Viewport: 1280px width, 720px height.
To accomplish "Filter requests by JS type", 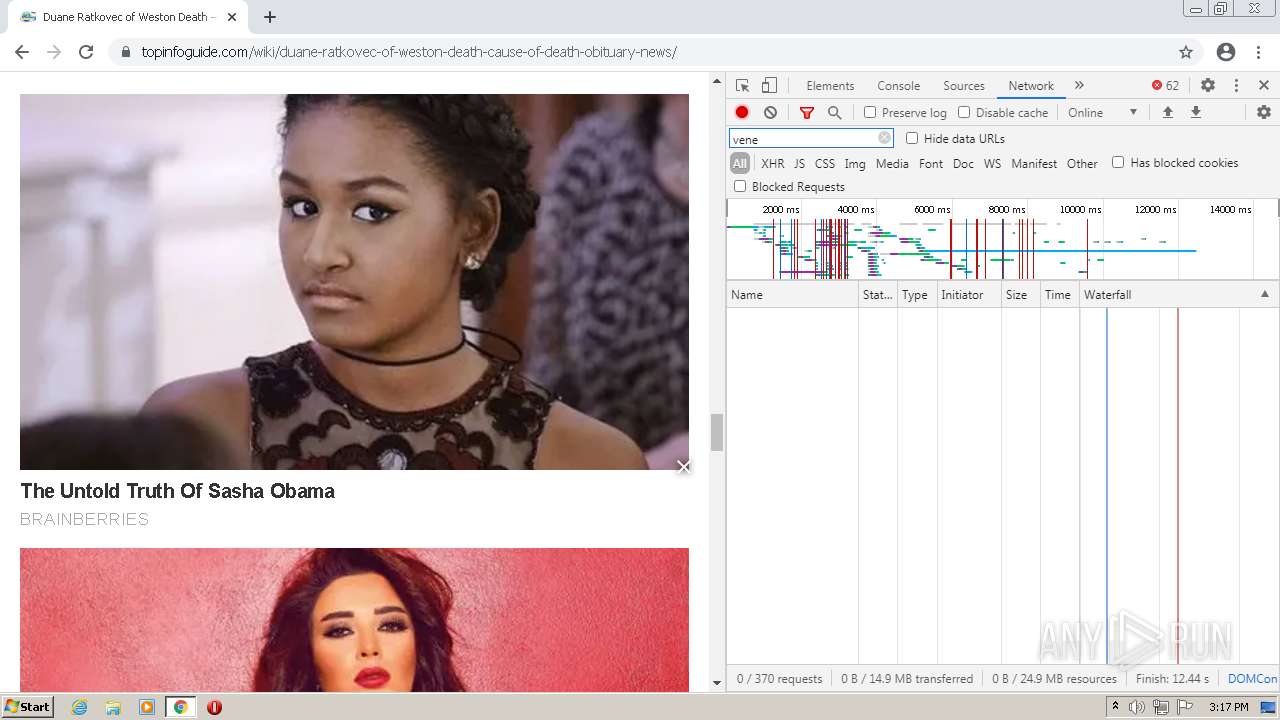I will pyautogui.click(x=799, y=164).
